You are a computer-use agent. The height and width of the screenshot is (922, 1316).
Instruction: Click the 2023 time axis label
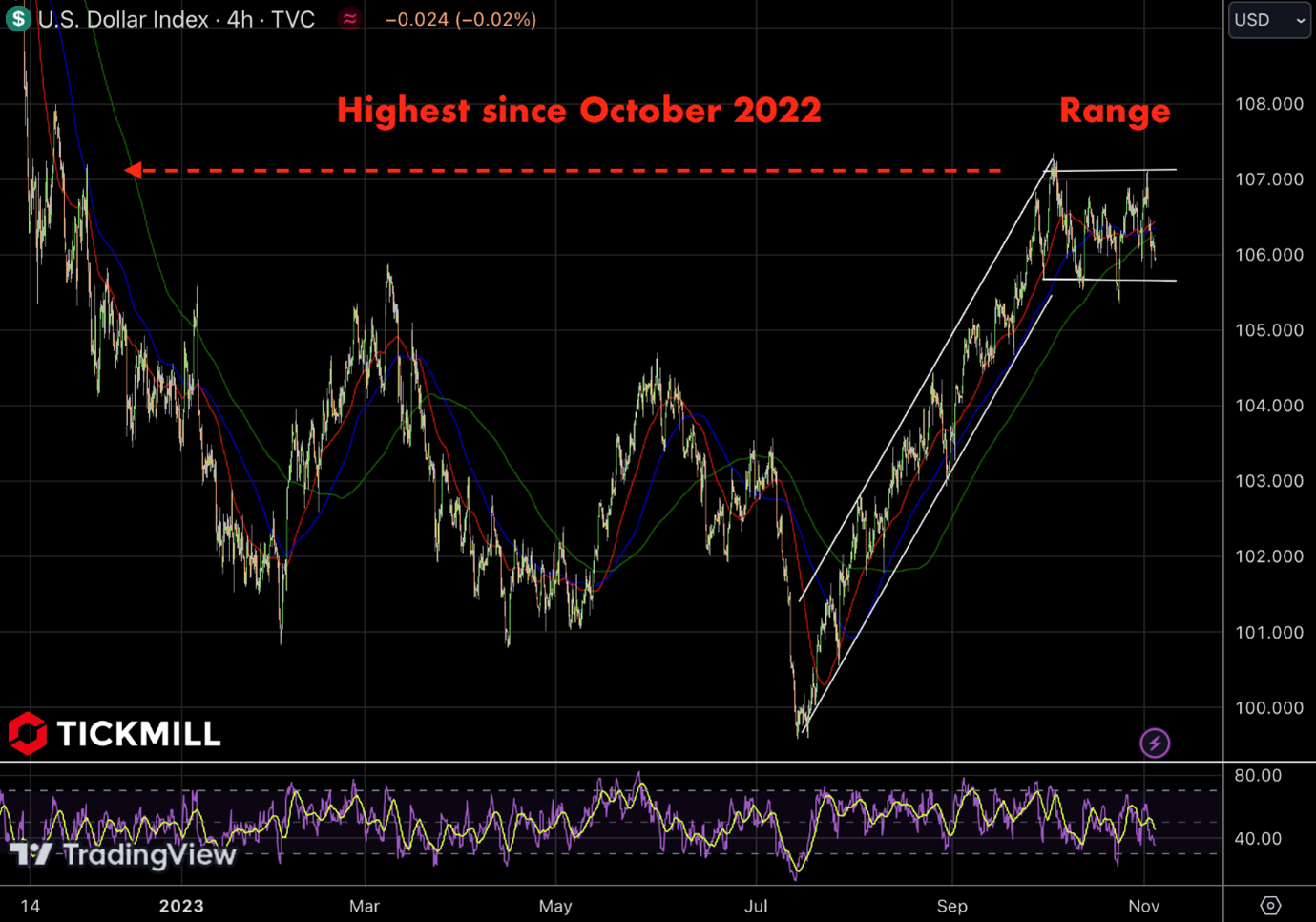(181, 906)
